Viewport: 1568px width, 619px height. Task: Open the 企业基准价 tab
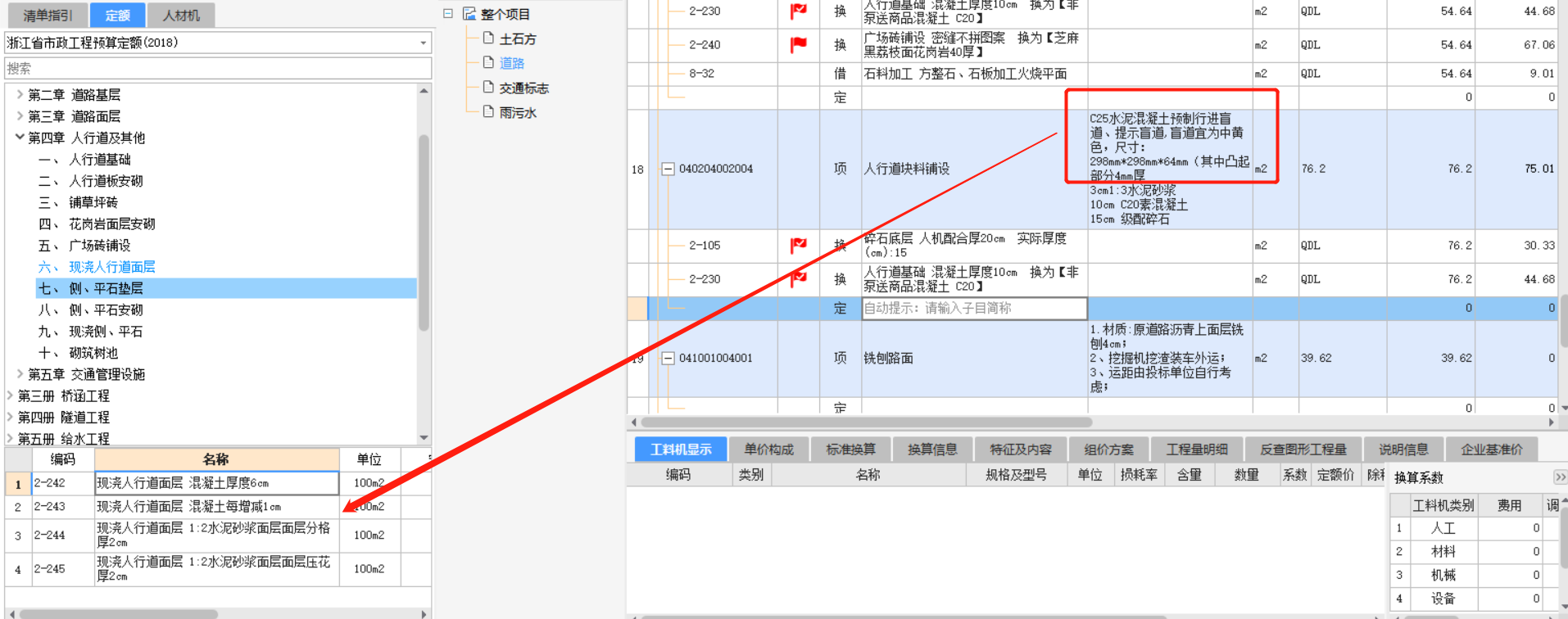[1492, 449]
